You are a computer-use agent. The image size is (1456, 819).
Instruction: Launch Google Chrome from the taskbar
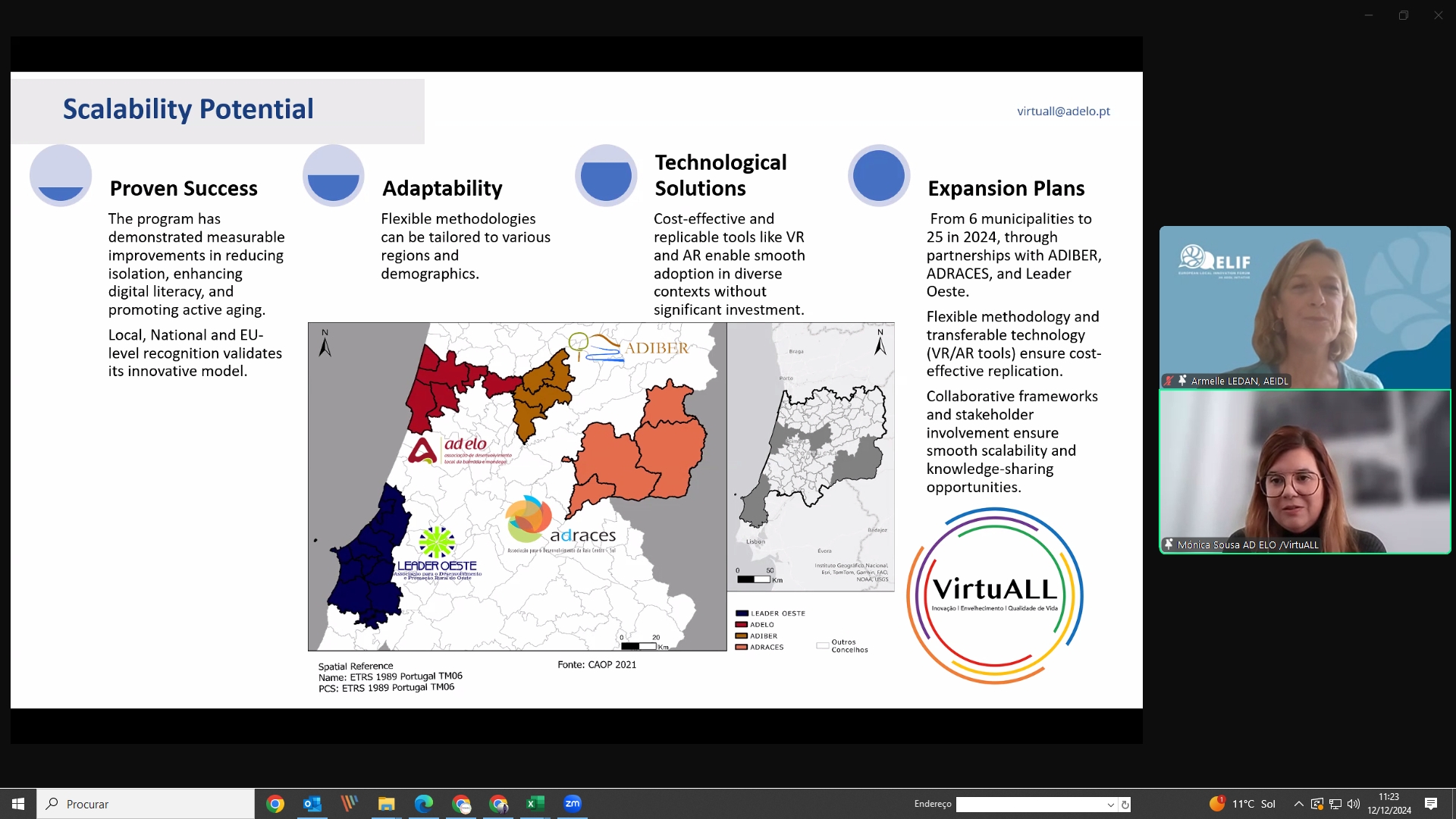(x=275, y=804)
